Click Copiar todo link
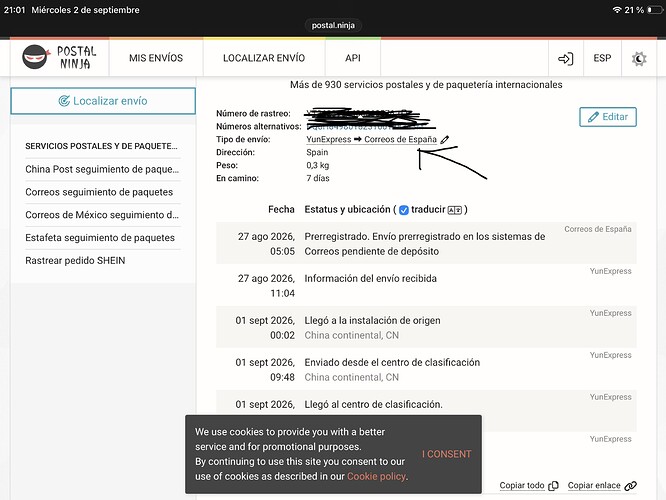Viewport: 666px width, 500px height. click(x=522, y=485)
